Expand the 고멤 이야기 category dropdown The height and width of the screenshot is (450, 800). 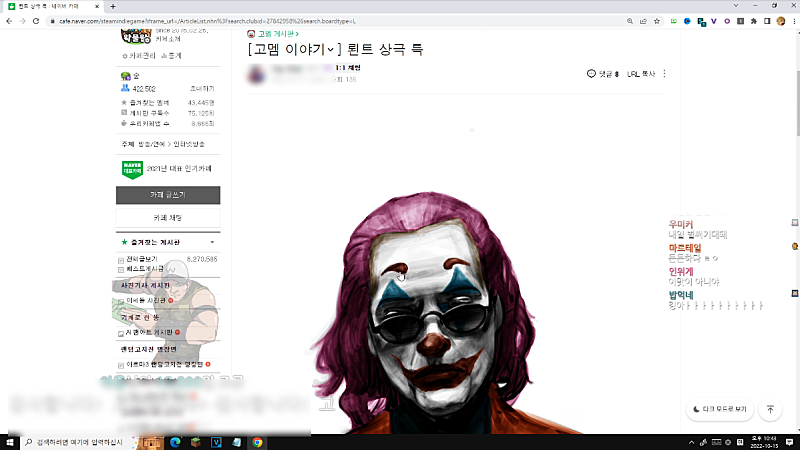[x=330, y=49]
